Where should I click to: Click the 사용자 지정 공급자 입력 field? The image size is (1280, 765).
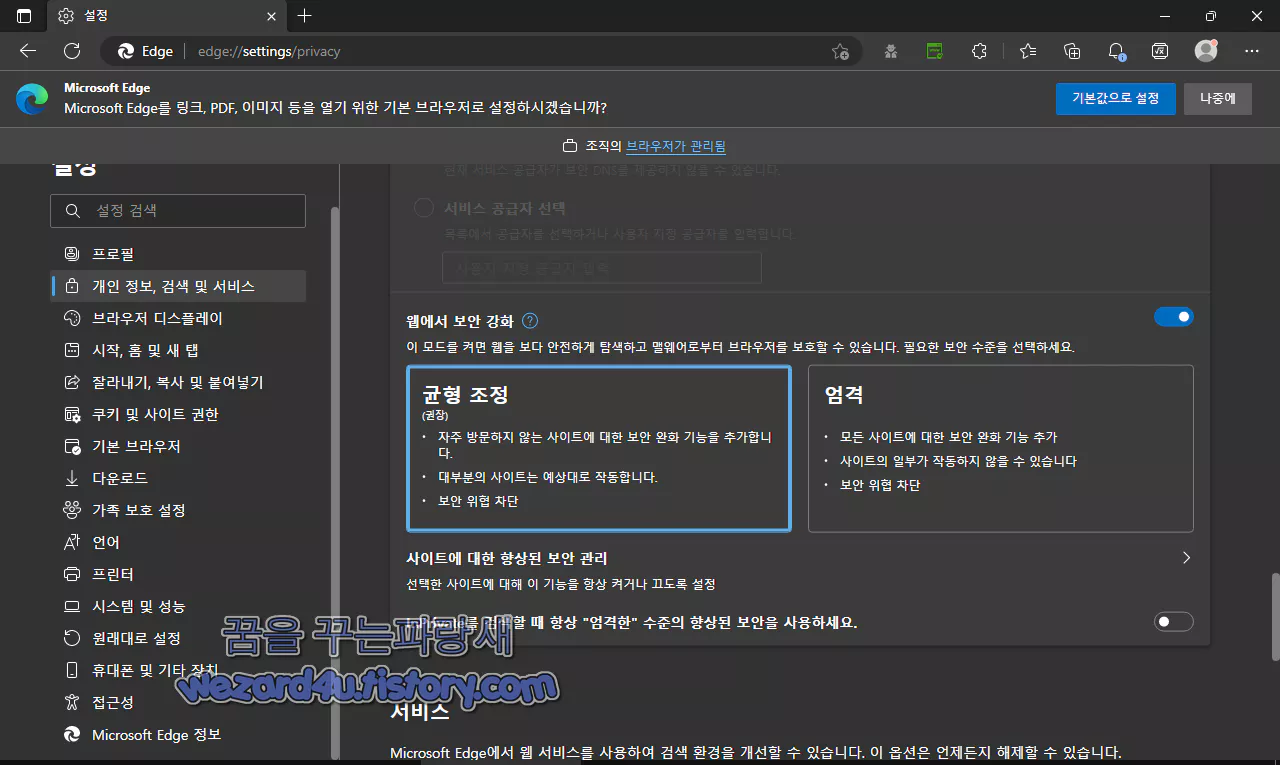click(602, 268)
